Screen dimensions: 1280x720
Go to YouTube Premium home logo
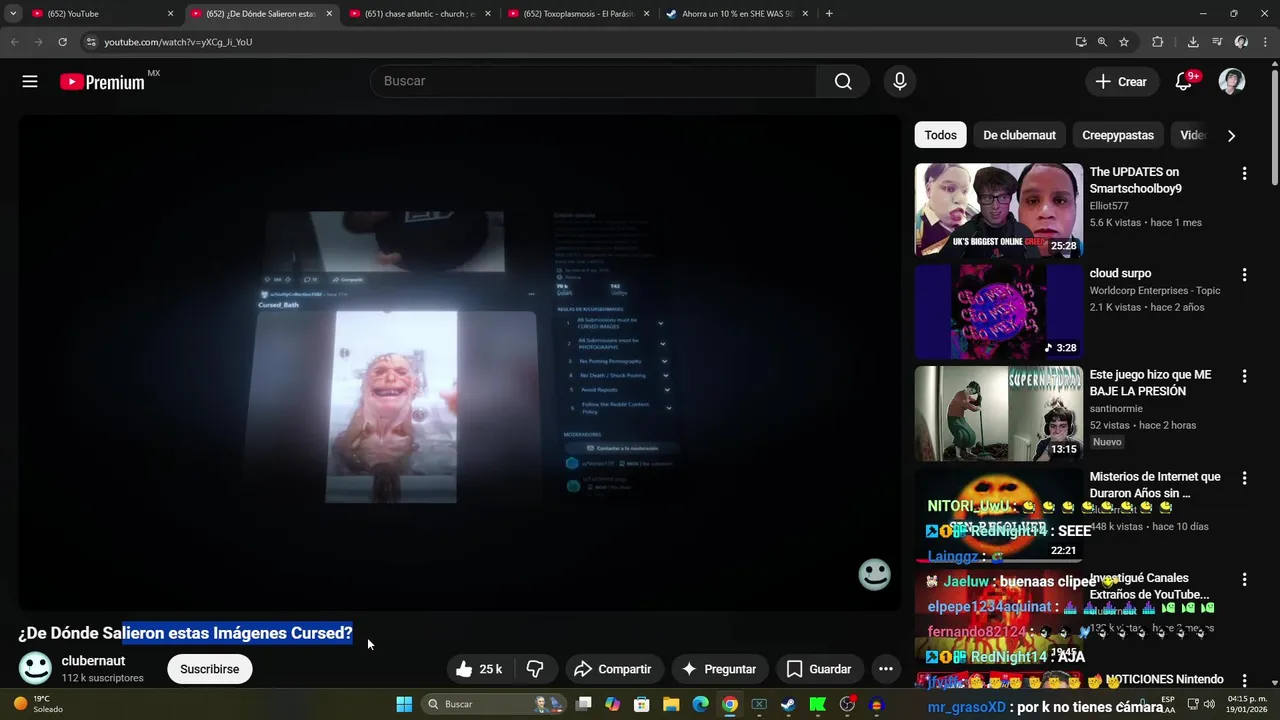tap(103, 82)
